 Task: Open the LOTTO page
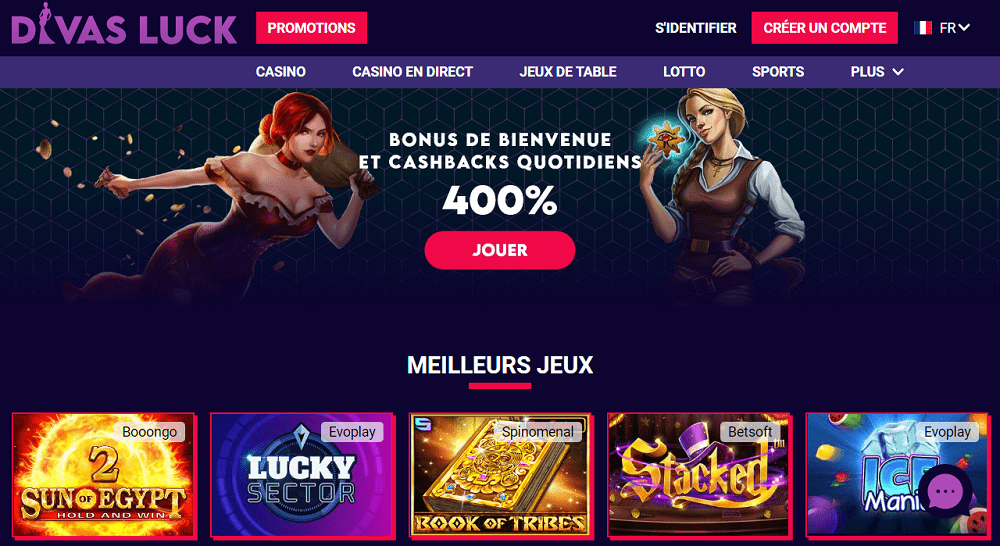pyautogui.click(x=684, y=72)
